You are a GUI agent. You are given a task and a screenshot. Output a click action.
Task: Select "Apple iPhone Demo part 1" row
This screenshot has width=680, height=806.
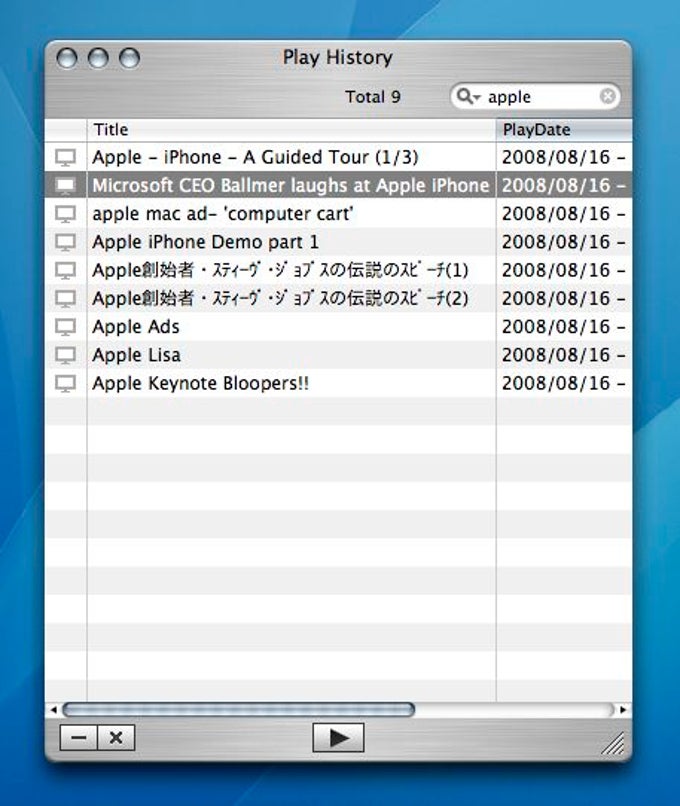coord(205,242)
